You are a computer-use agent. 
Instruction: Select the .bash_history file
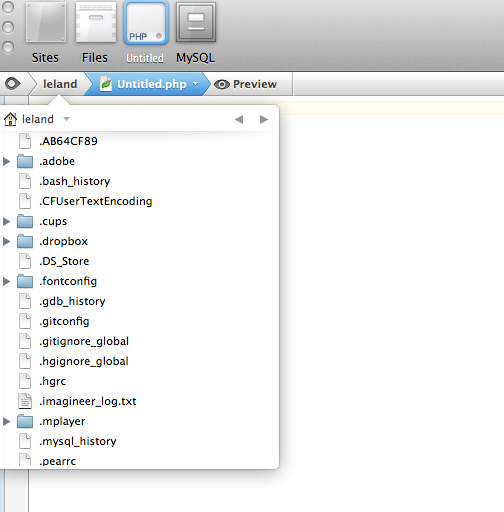[x=139, y=181]
